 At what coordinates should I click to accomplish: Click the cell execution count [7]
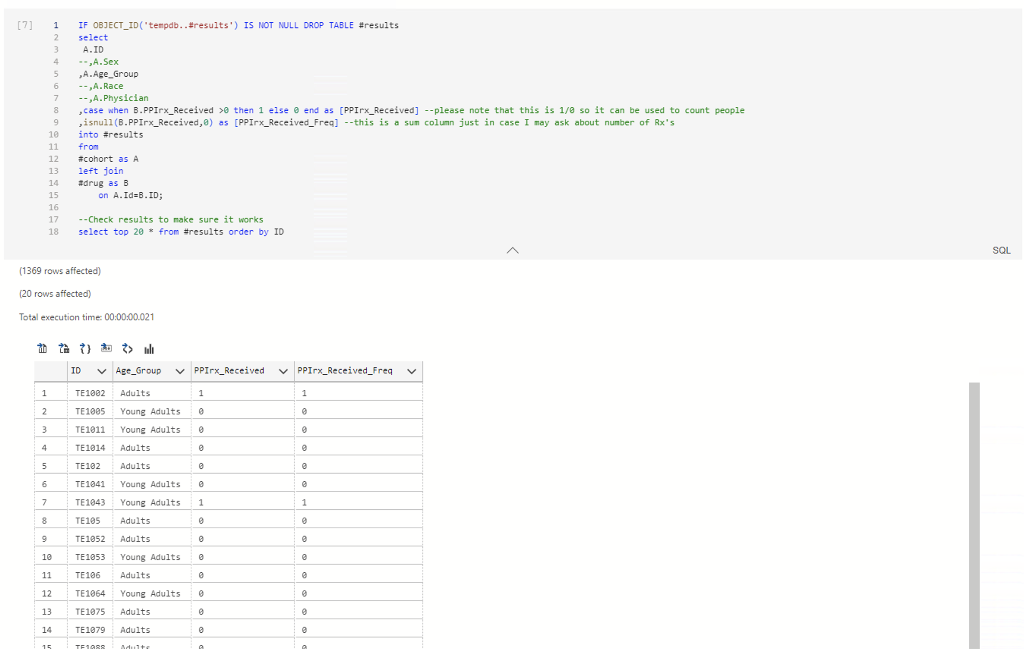click(x=25, y=25)
